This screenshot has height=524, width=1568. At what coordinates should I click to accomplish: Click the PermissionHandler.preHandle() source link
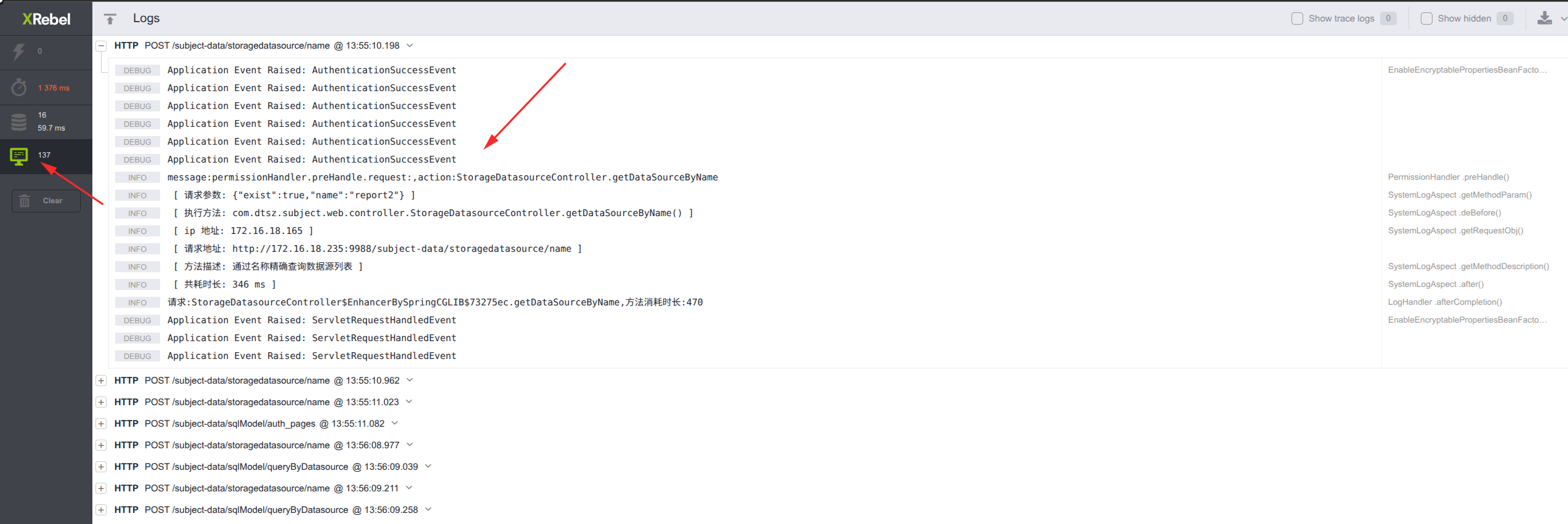click(x=1448, y=177)
